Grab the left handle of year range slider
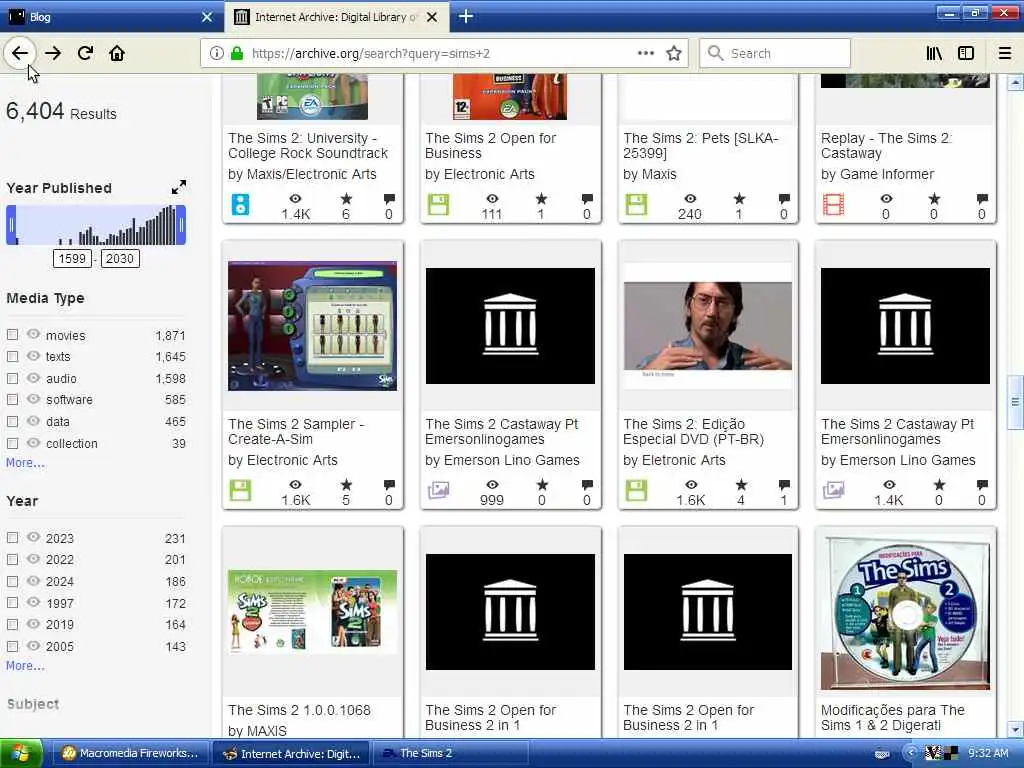 (11, 225)
